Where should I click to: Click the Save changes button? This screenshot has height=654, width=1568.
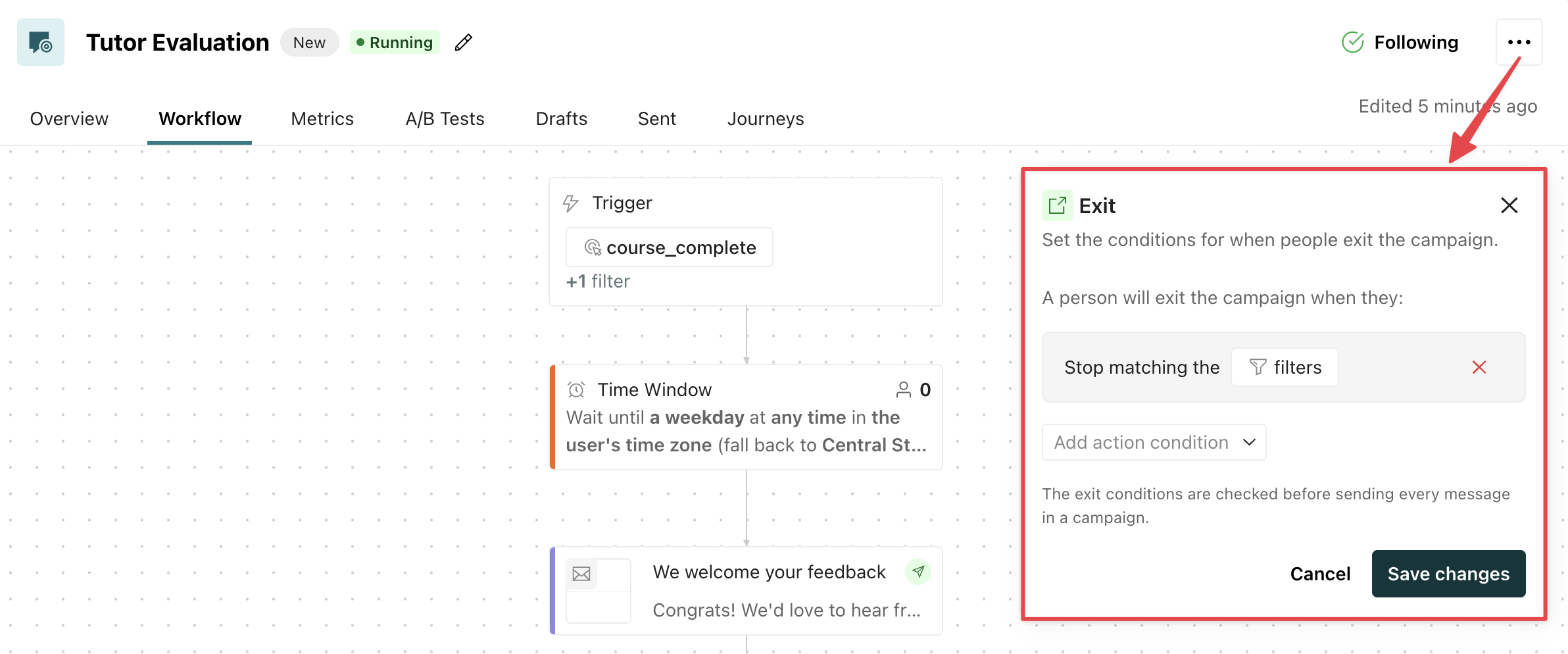coord(1448,574)
